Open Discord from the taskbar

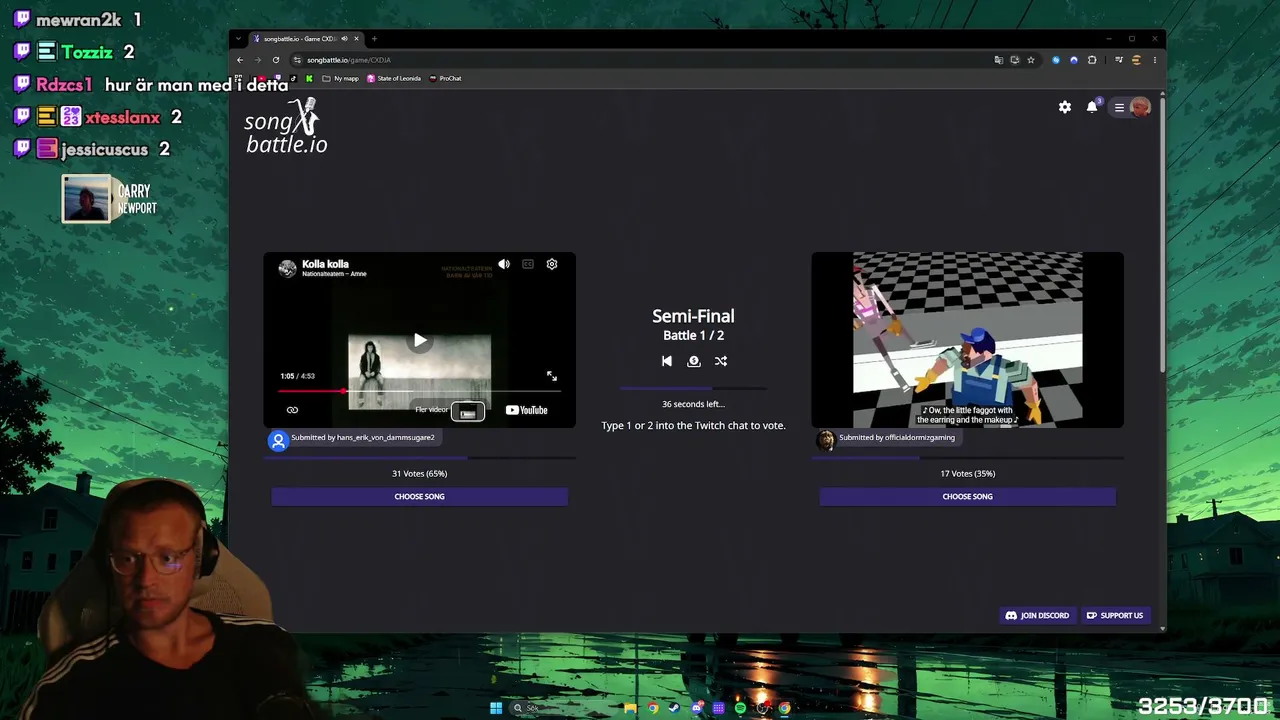[x=696, y=708]
